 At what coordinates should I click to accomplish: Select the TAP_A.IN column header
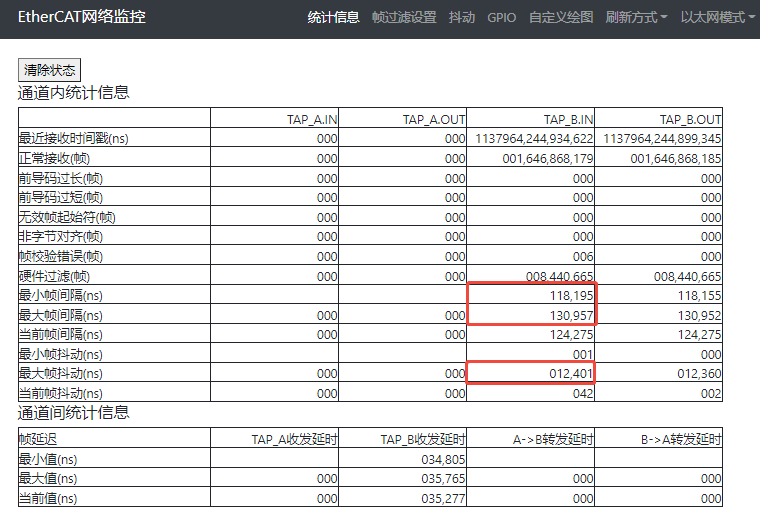[312, 119]
